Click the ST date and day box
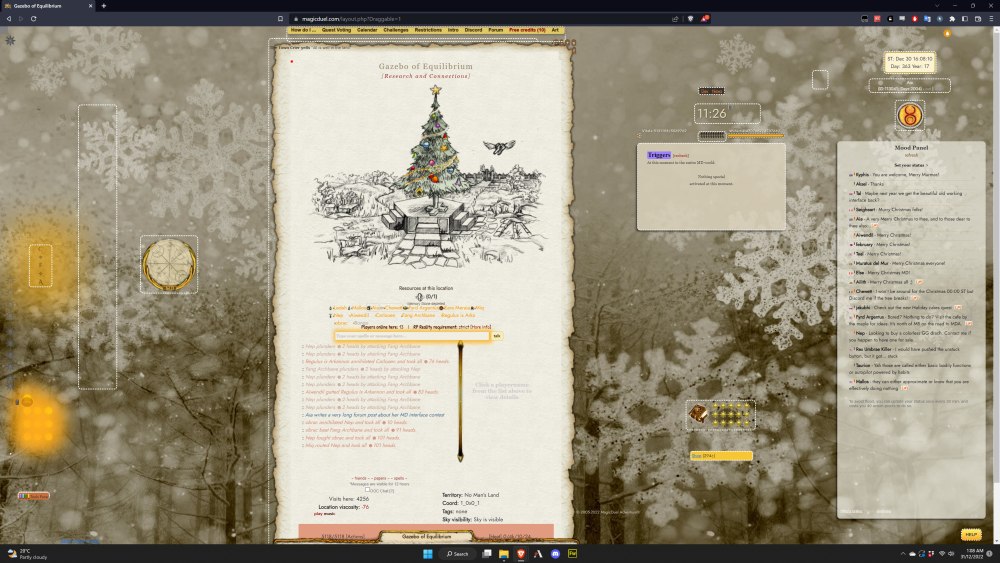The width and height of the screenshot is (1000, 563). click(909, 62)
